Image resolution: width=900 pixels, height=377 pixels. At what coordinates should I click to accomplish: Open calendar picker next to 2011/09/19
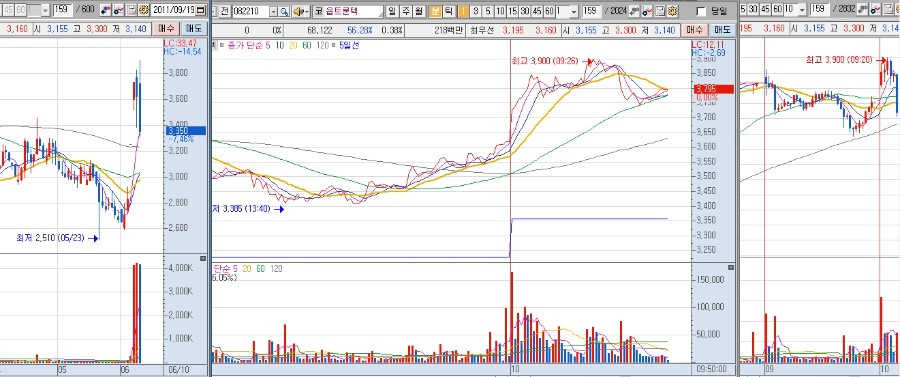click(200, 11)
